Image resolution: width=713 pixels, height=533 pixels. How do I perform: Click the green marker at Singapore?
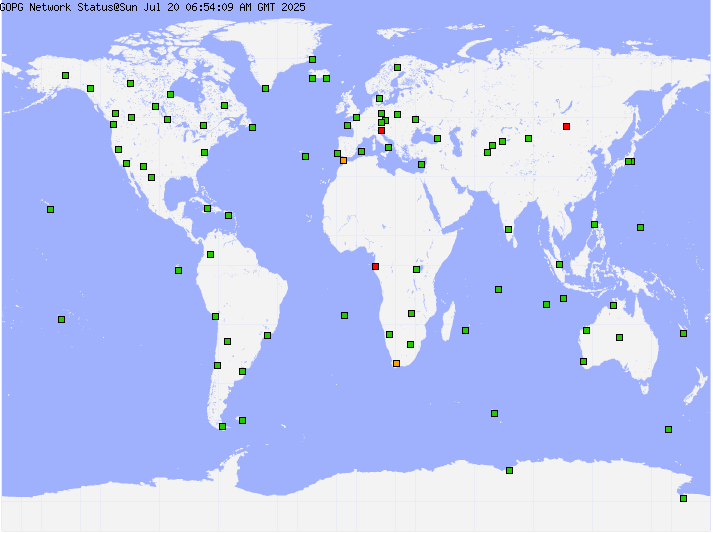click(560, 265)
